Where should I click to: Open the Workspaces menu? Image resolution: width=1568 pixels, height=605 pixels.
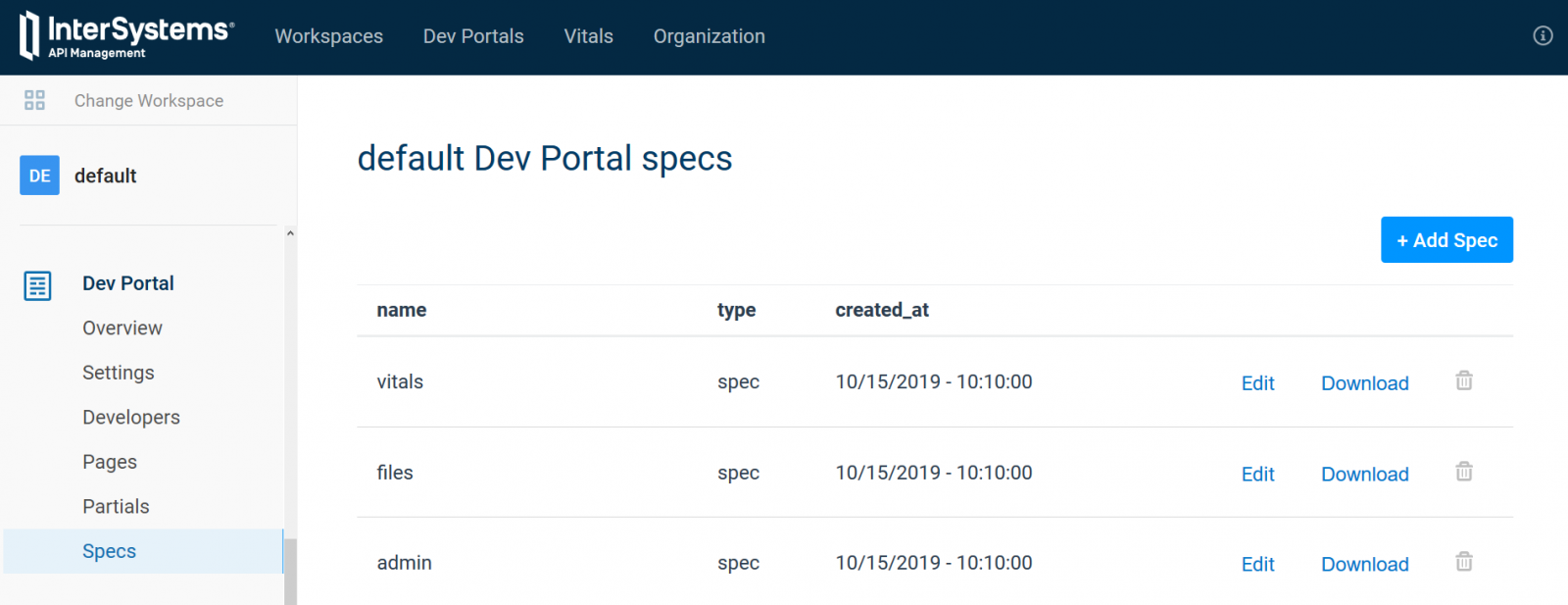[x=328, y=36]
